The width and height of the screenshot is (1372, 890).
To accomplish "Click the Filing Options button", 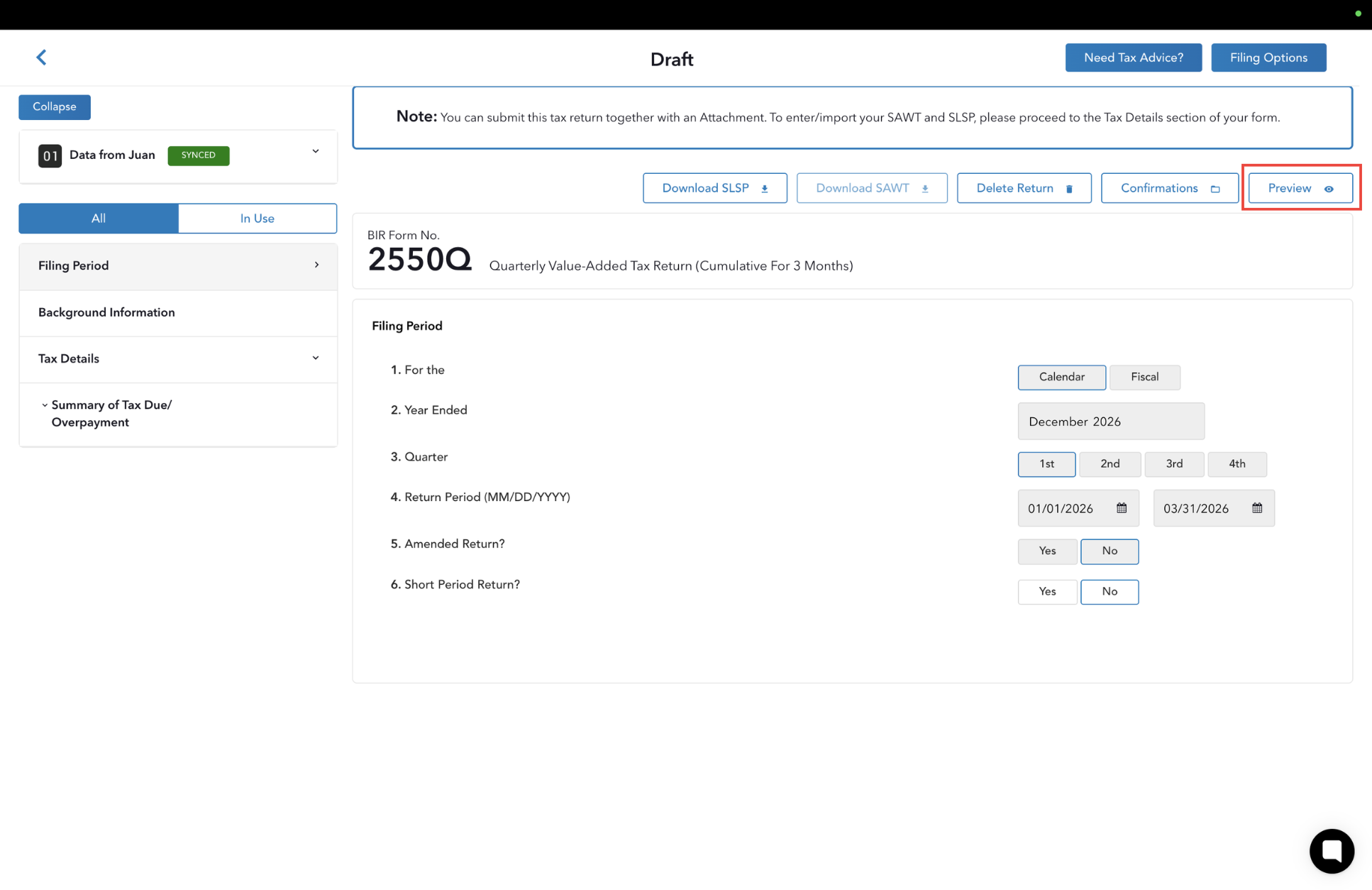I will [x=1268, y=57].
